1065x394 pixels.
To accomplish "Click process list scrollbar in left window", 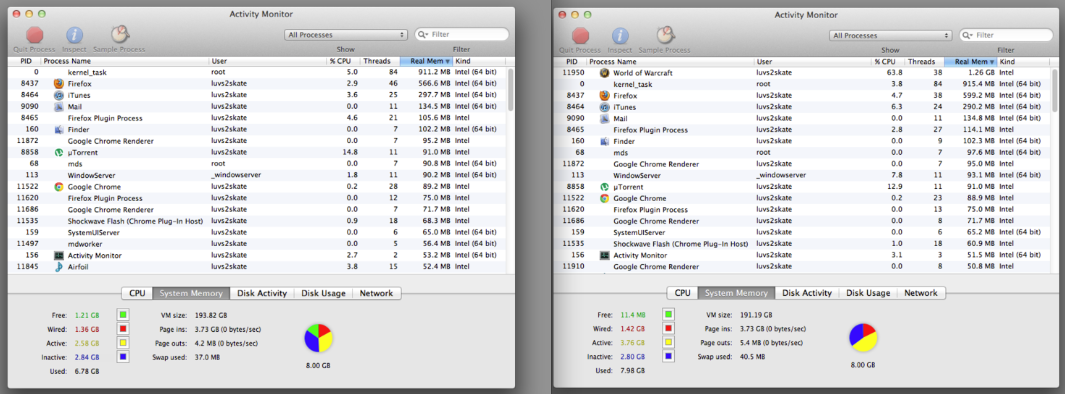I will click(511, 89).
